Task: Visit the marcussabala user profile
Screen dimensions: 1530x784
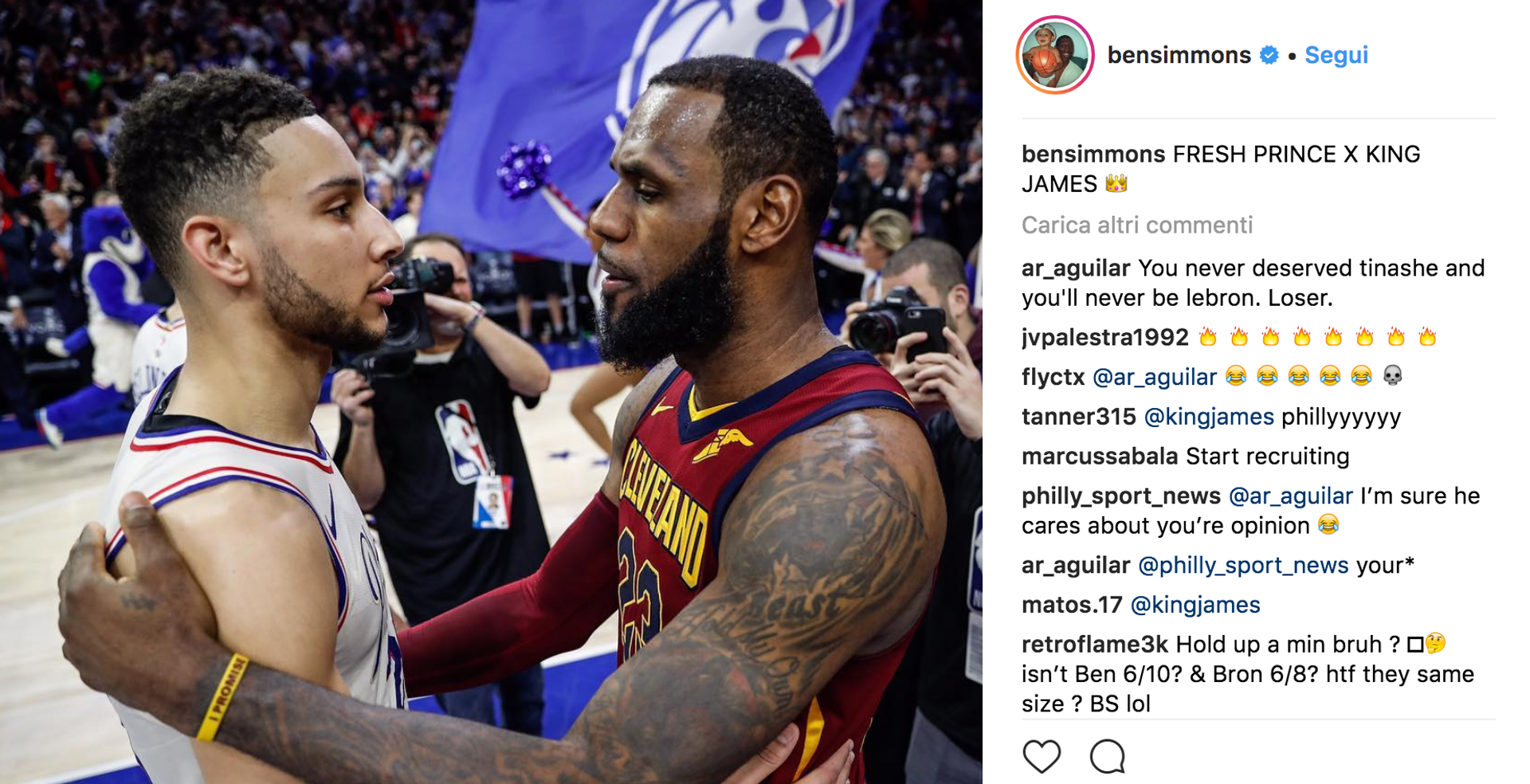Action: tap(1100, 457)
